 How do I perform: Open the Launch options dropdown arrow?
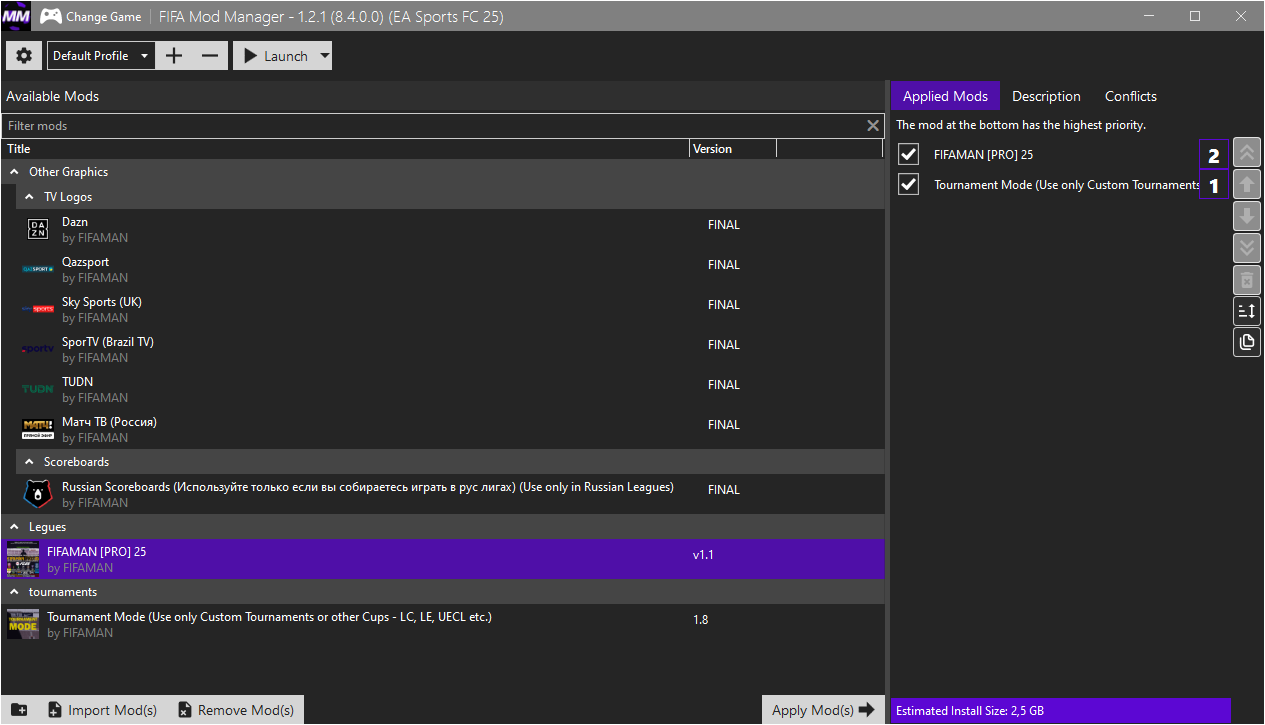[x=324, y=56]
